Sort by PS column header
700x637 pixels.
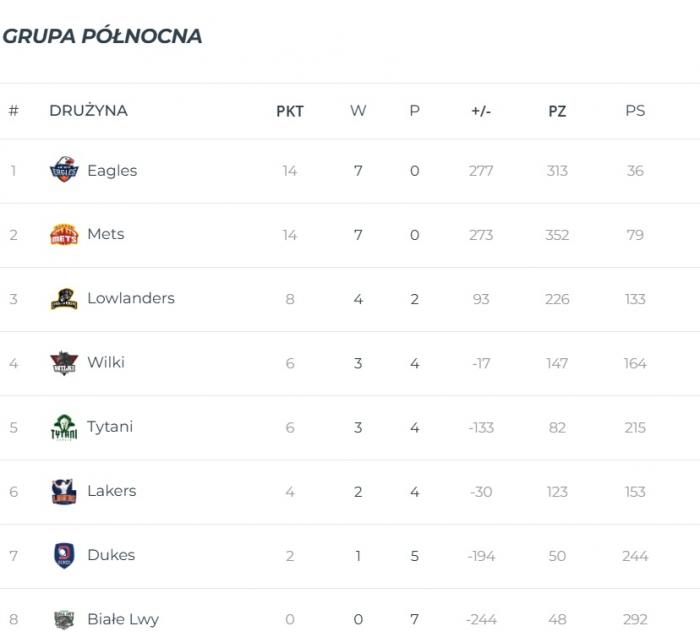[635, 110]
